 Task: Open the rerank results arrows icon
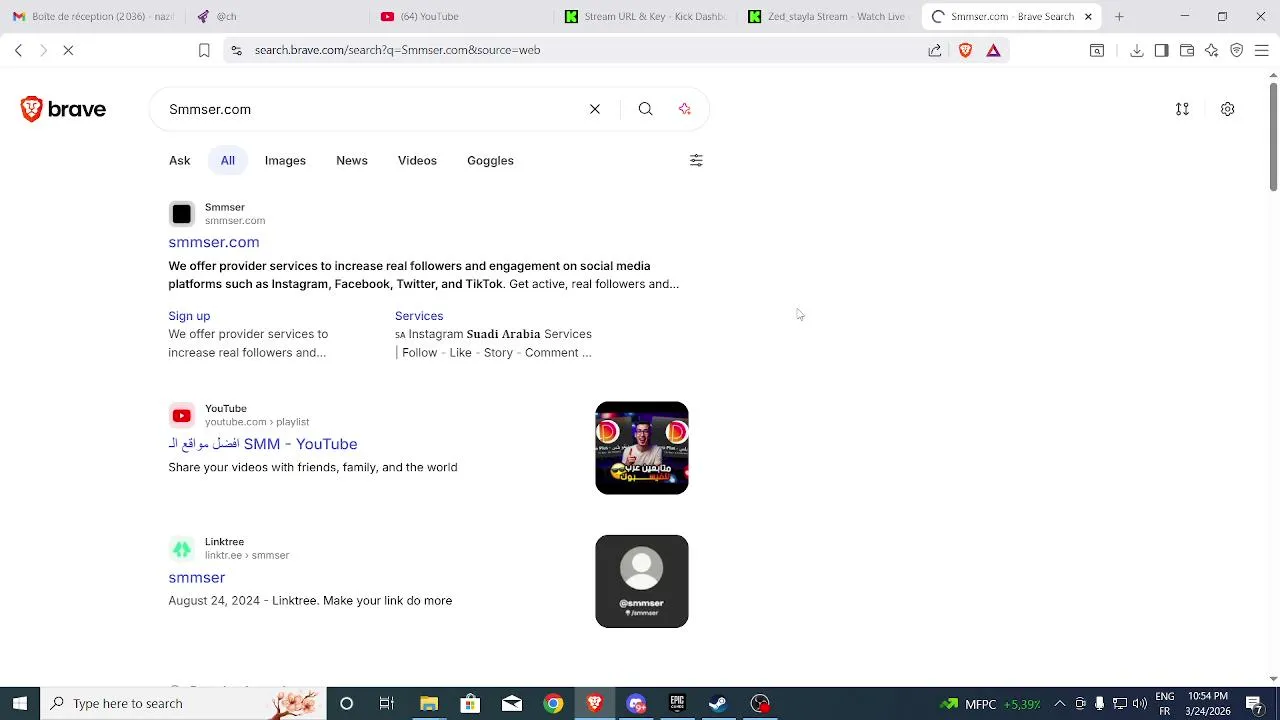tap(1182, 109)
